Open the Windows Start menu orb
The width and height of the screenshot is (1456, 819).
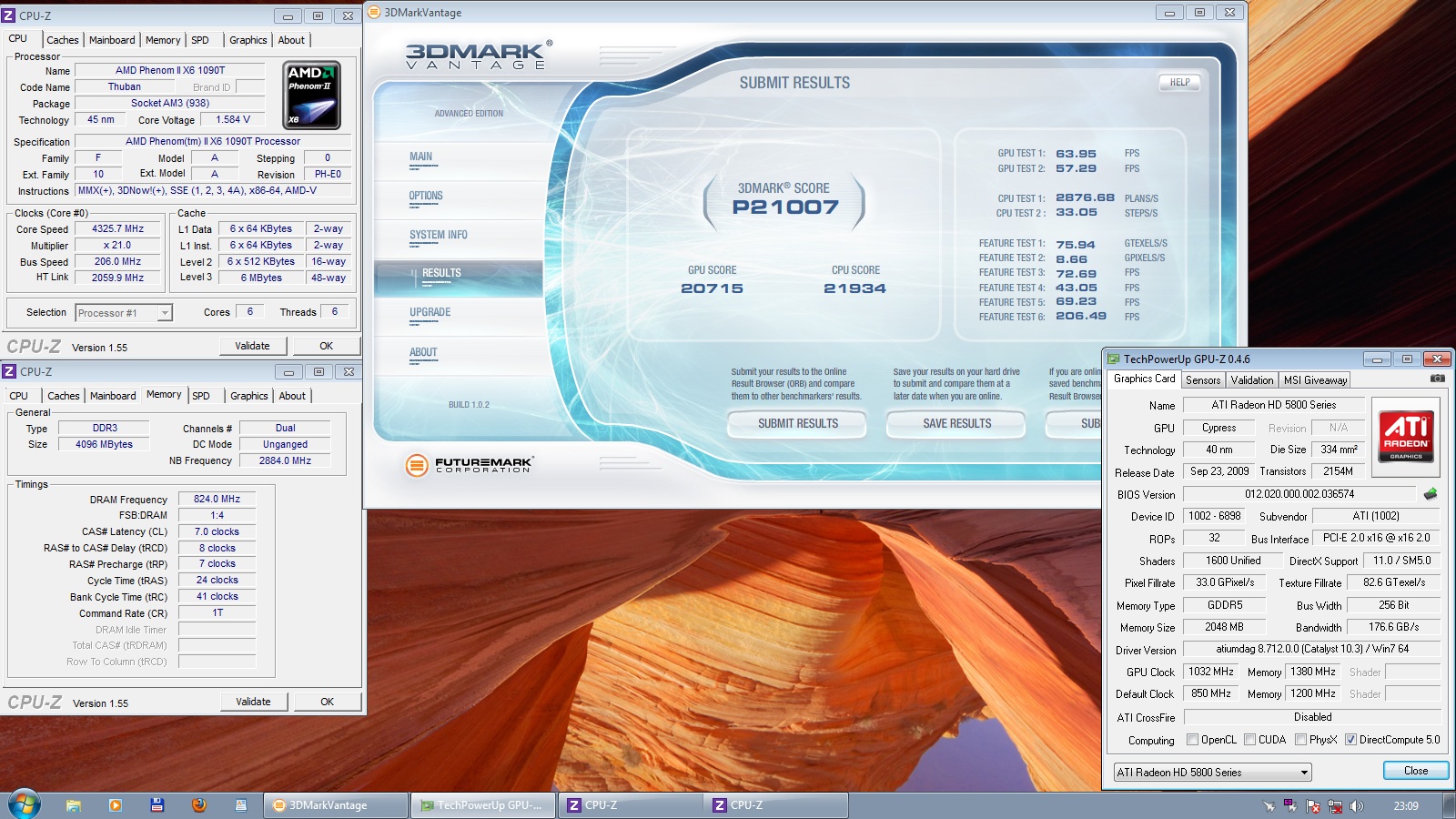25,805
